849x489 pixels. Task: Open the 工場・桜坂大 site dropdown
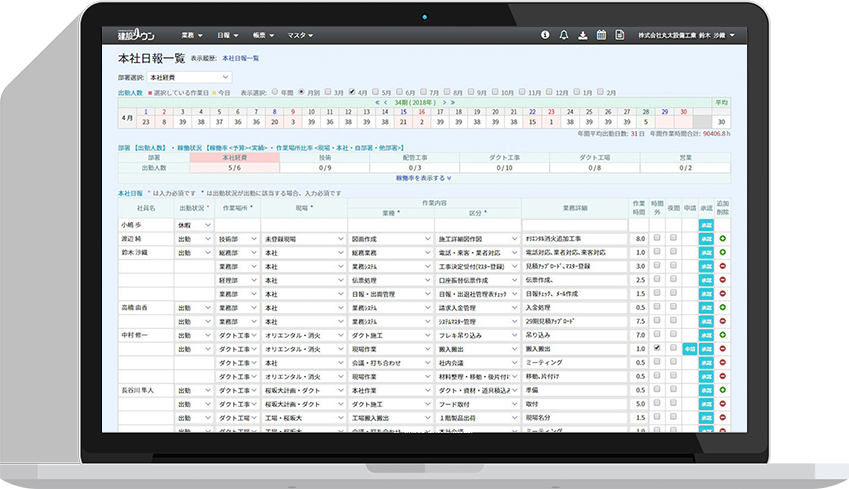pyautogui.click(x=304, y=418)
